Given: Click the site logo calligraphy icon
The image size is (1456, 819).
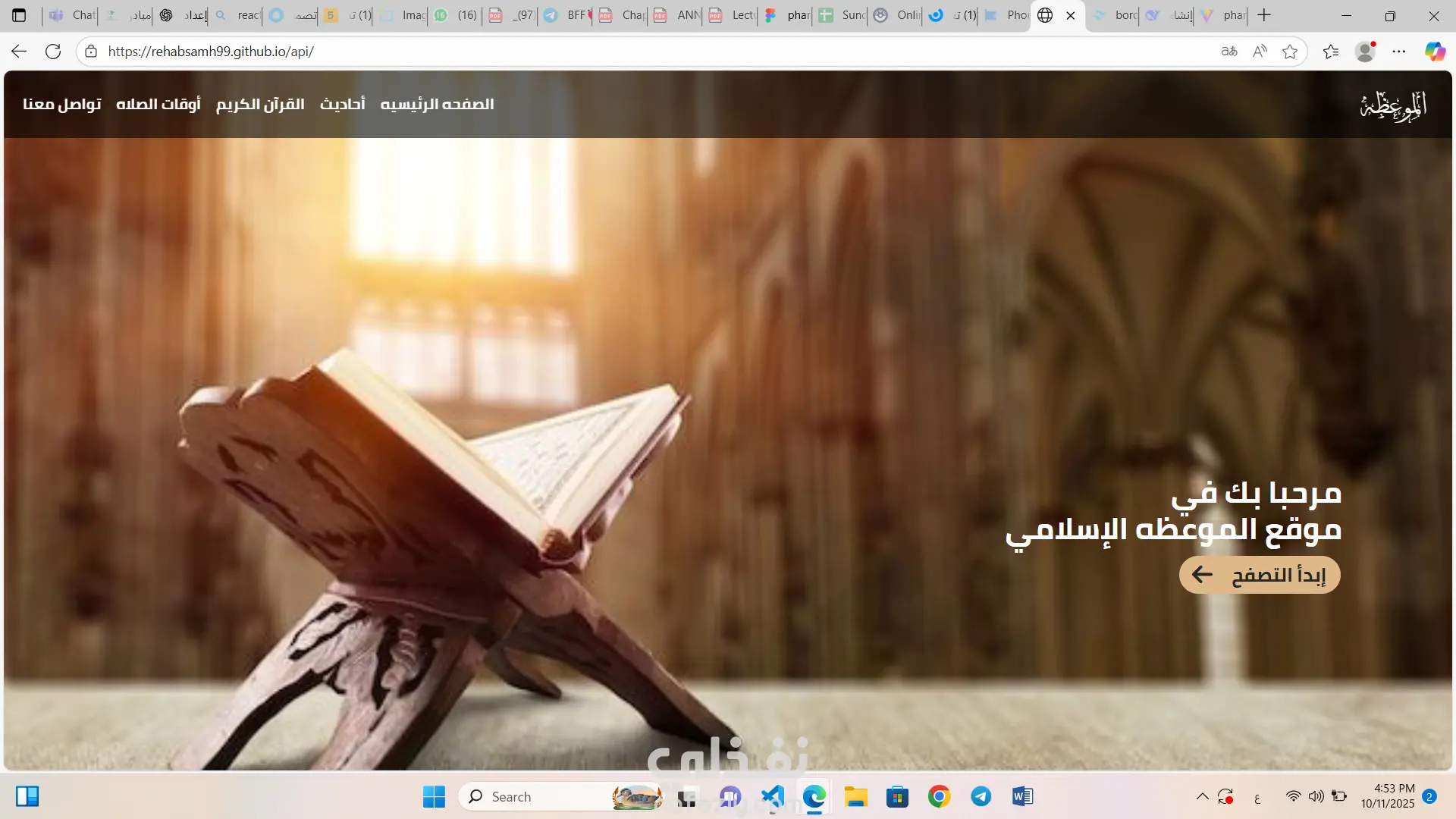Looking at the screenshot, I should tap(1394, 105).
